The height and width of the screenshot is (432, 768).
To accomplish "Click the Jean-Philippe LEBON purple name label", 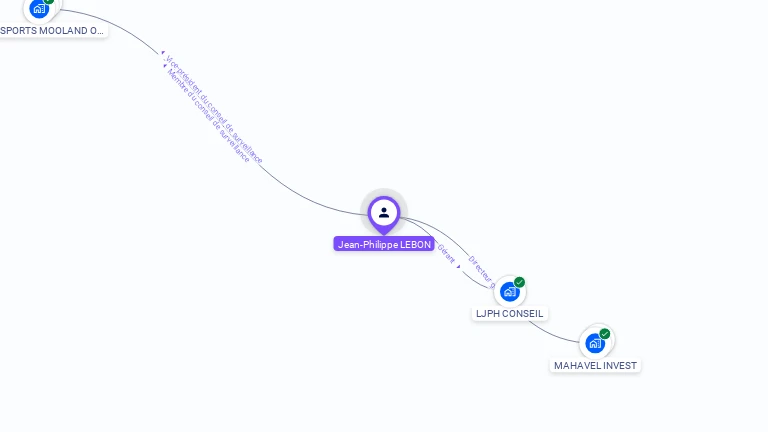I will click(x=384, y=244).
